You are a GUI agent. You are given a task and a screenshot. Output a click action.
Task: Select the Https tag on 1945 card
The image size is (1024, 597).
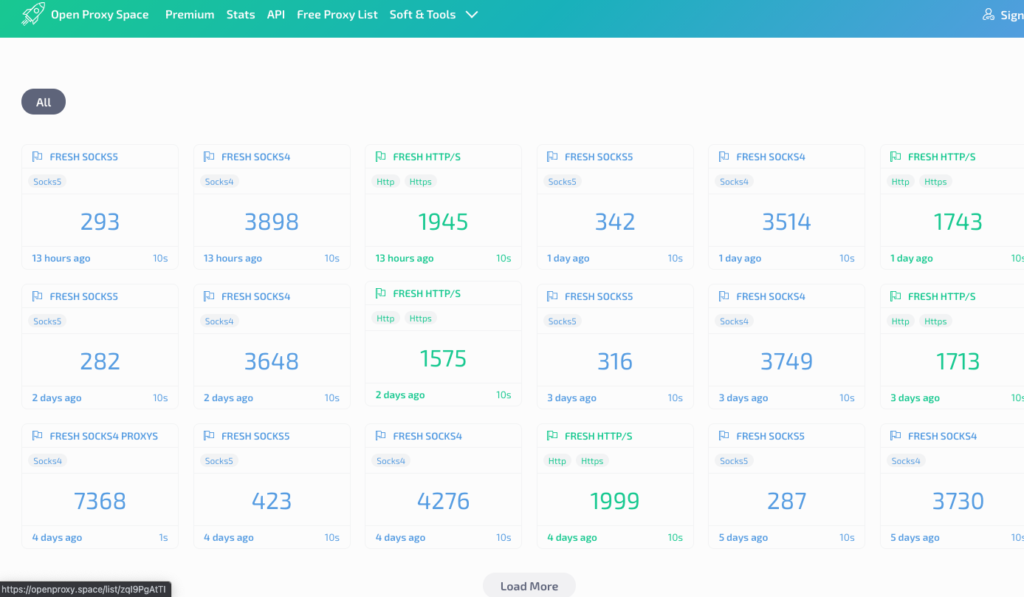[420, 182]
